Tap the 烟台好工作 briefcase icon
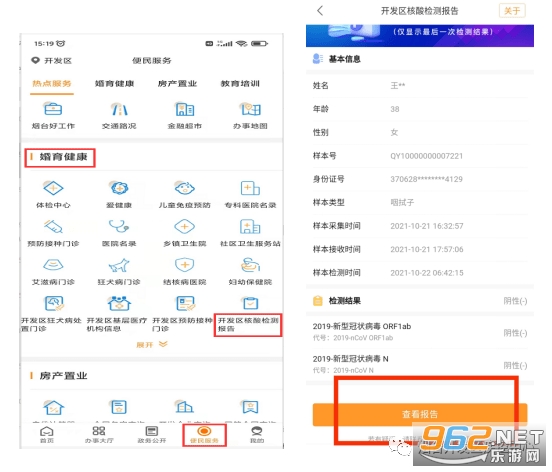Image resolution: width=552 pixels, height=472 pixels. tap(53, 109)
